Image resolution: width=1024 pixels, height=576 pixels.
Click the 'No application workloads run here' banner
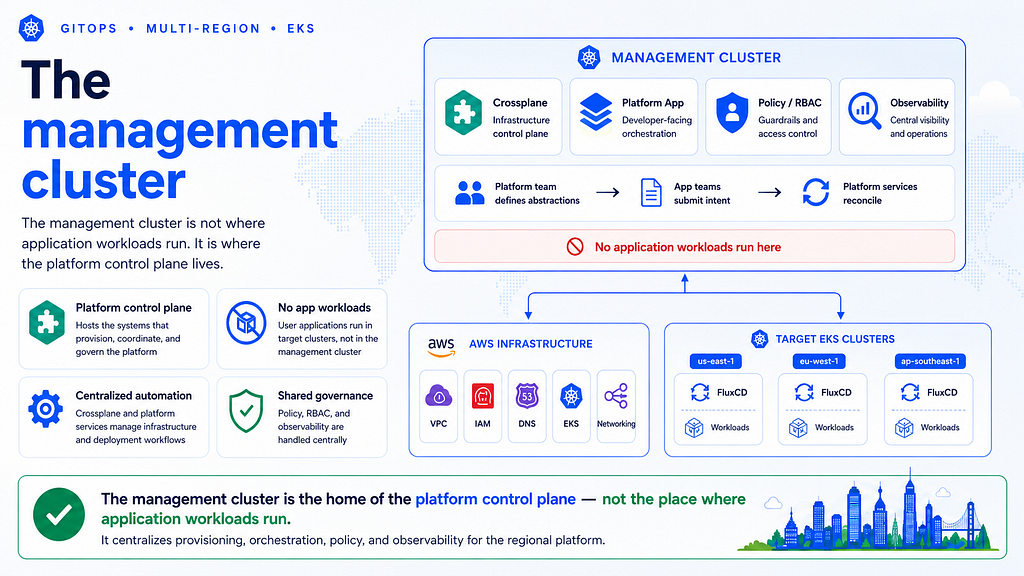tap(694, 247)
